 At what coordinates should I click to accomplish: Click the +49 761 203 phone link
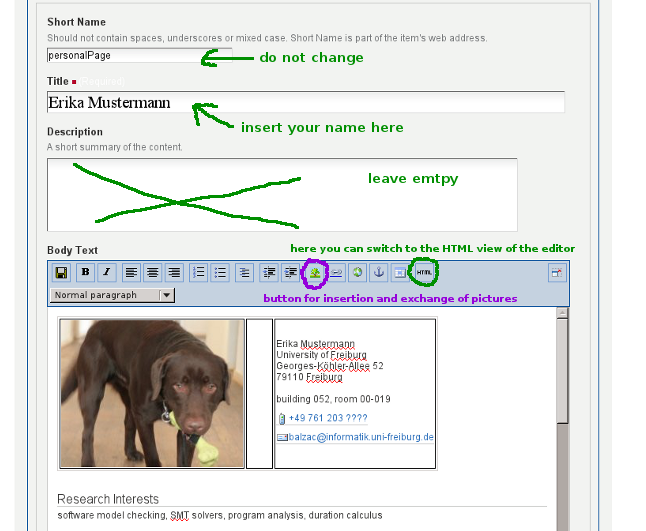[x=327, y=417]
